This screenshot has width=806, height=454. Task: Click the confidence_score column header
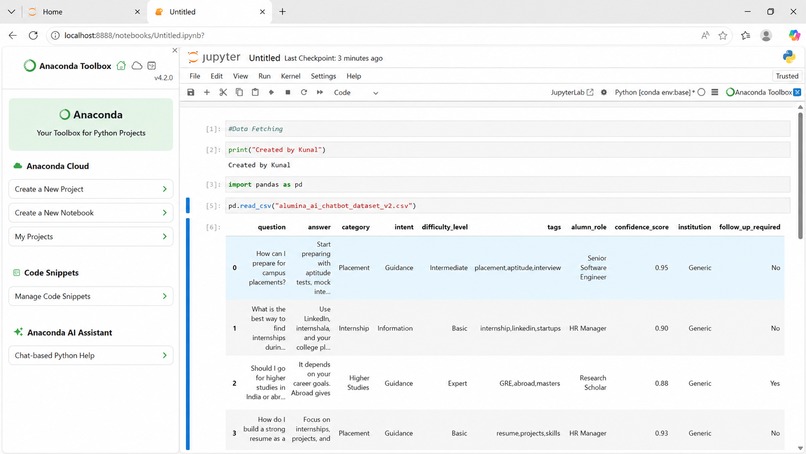[642, 227]
